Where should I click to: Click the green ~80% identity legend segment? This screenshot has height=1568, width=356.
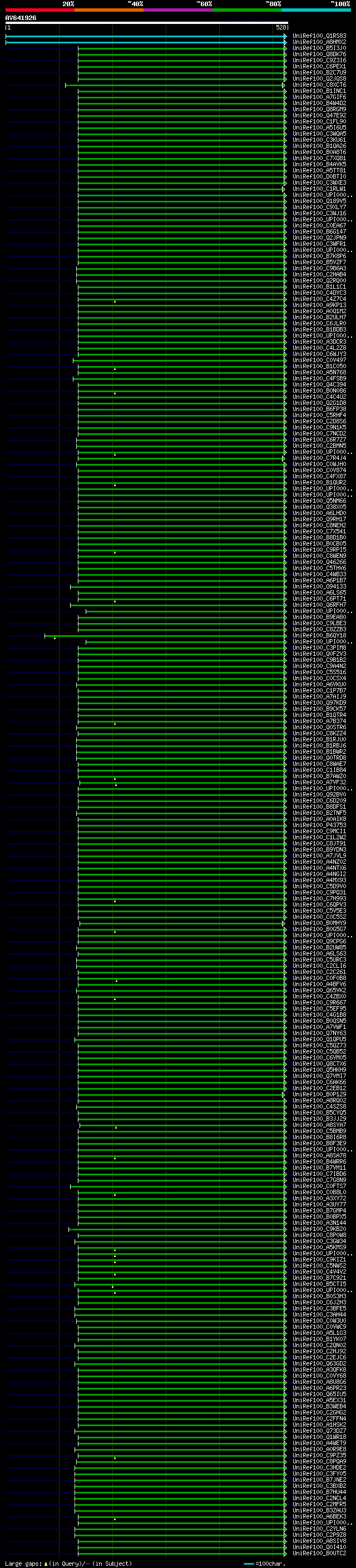(247, 10)
